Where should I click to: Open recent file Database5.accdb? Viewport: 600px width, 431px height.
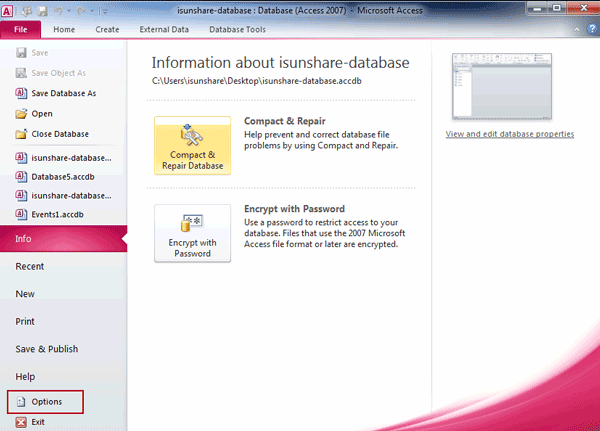[55, 177]
